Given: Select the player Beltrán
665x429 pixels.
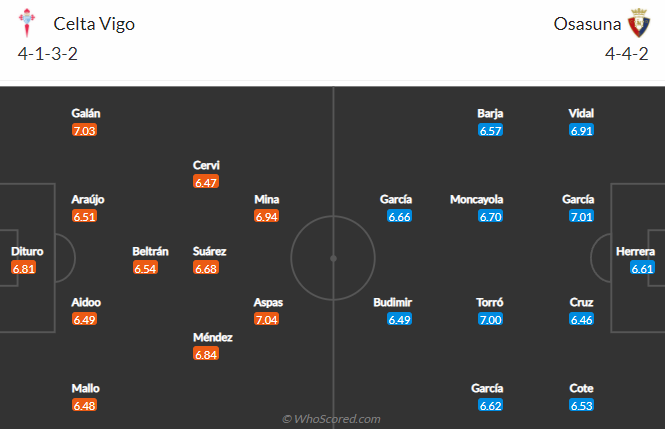Looking at the screenshot, I should click(x=150, y=251).
